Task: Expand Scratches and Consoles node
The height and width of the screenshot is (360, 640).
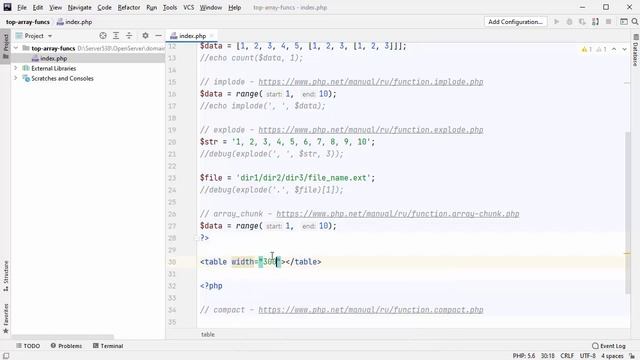Action: (16, 78)
